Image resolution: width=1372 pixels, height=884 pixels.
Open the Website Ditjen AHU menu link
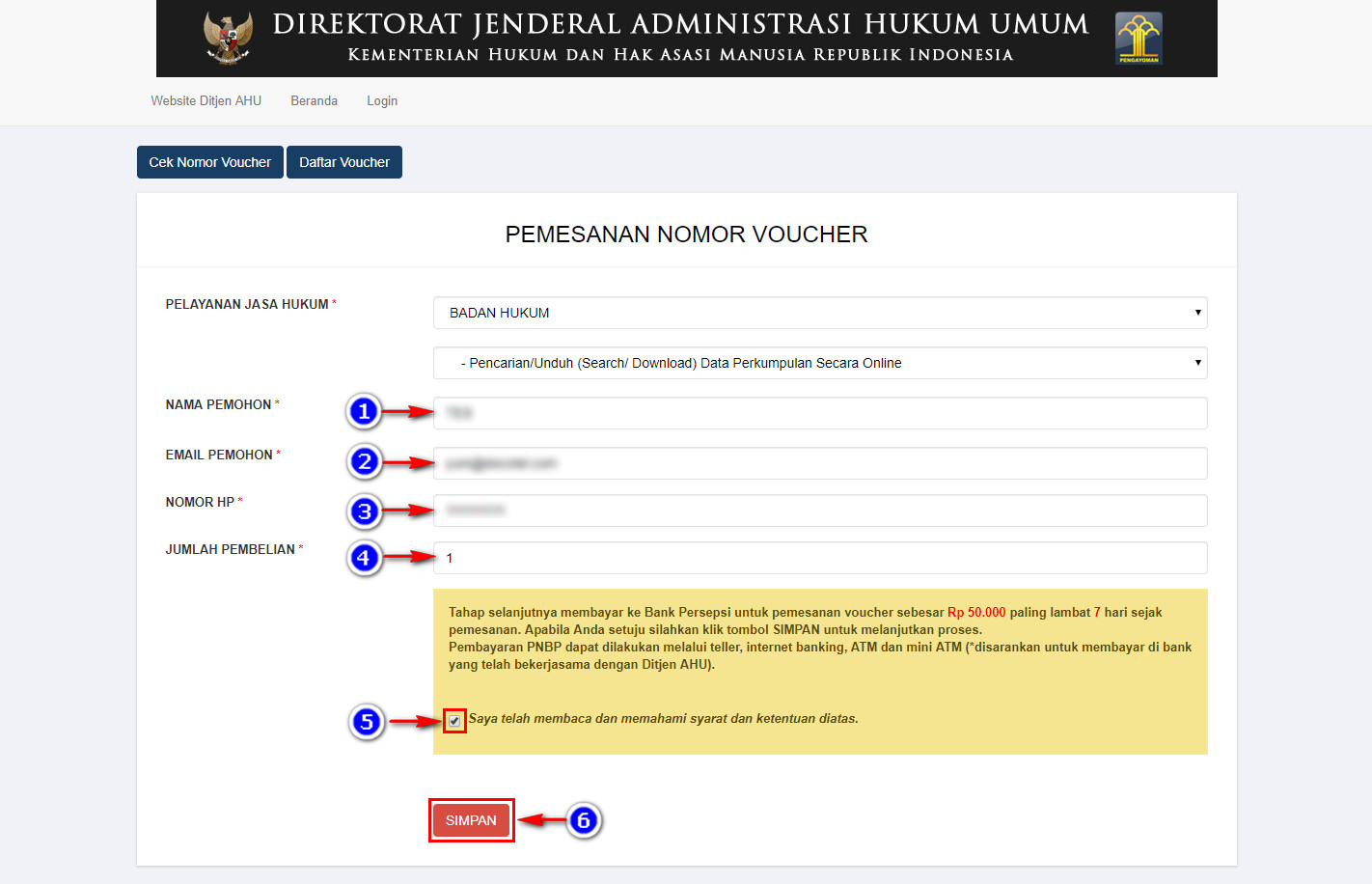pos(206,100)
